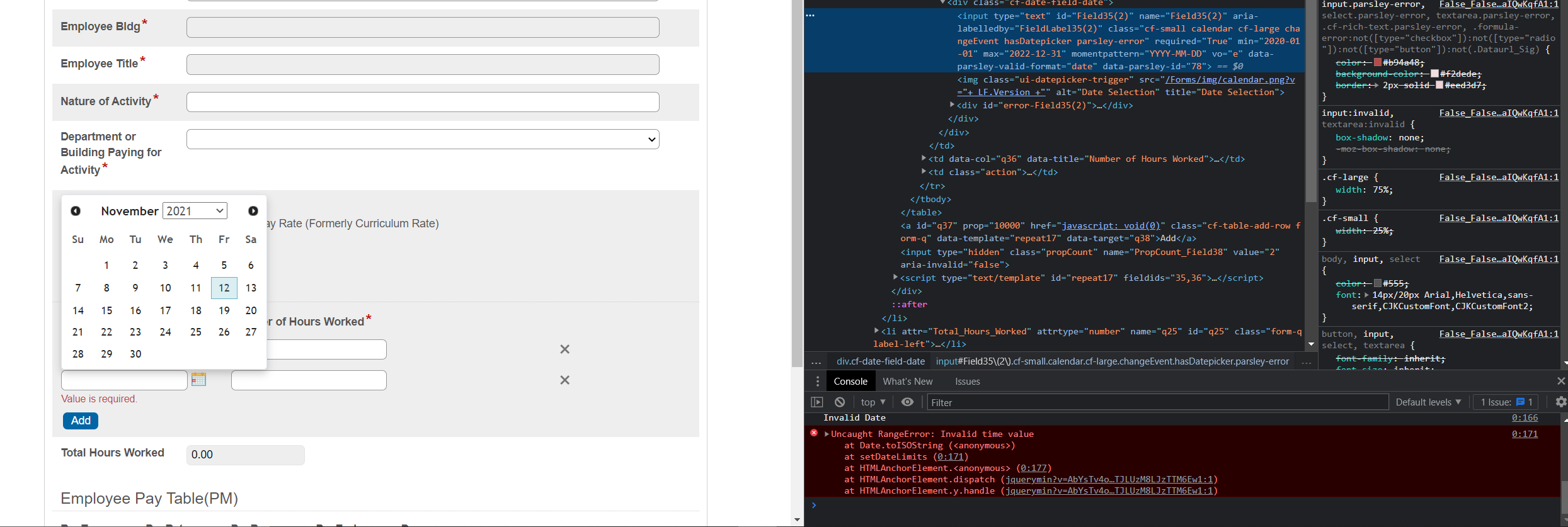The height and width of the screenshot is (527, 1568).
Task: Click the #555 color swatch
Action: [1377, 283]
